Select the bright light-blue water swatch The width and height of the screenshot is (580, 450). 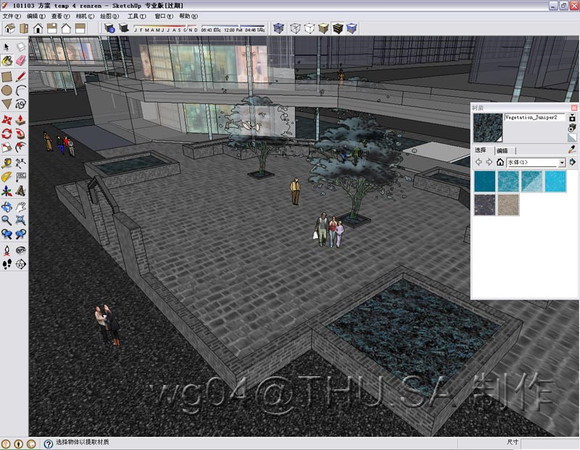click(555, 181)
